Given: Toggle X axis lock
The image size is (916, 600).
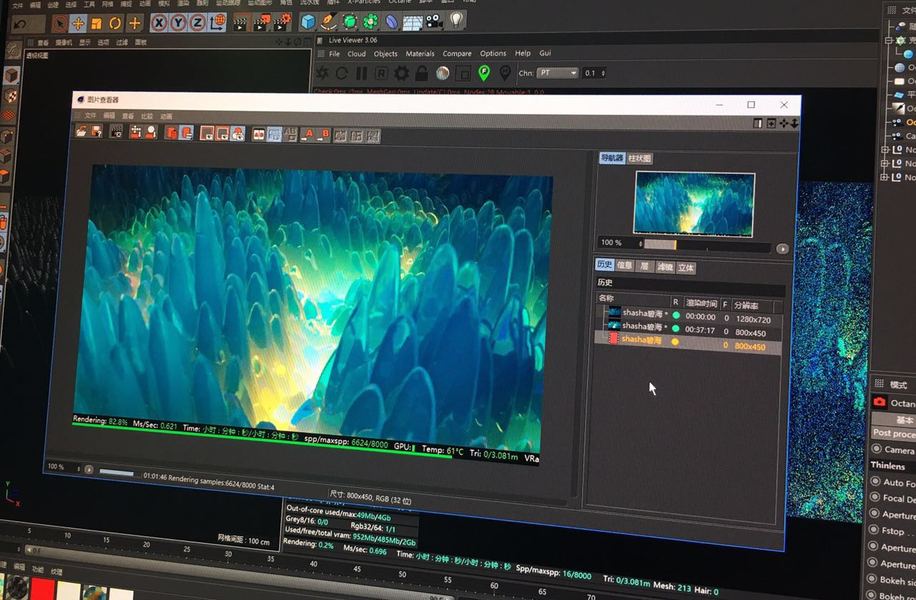Looking at the screenshot, I should pyautogui.click(x=159, y=23).
